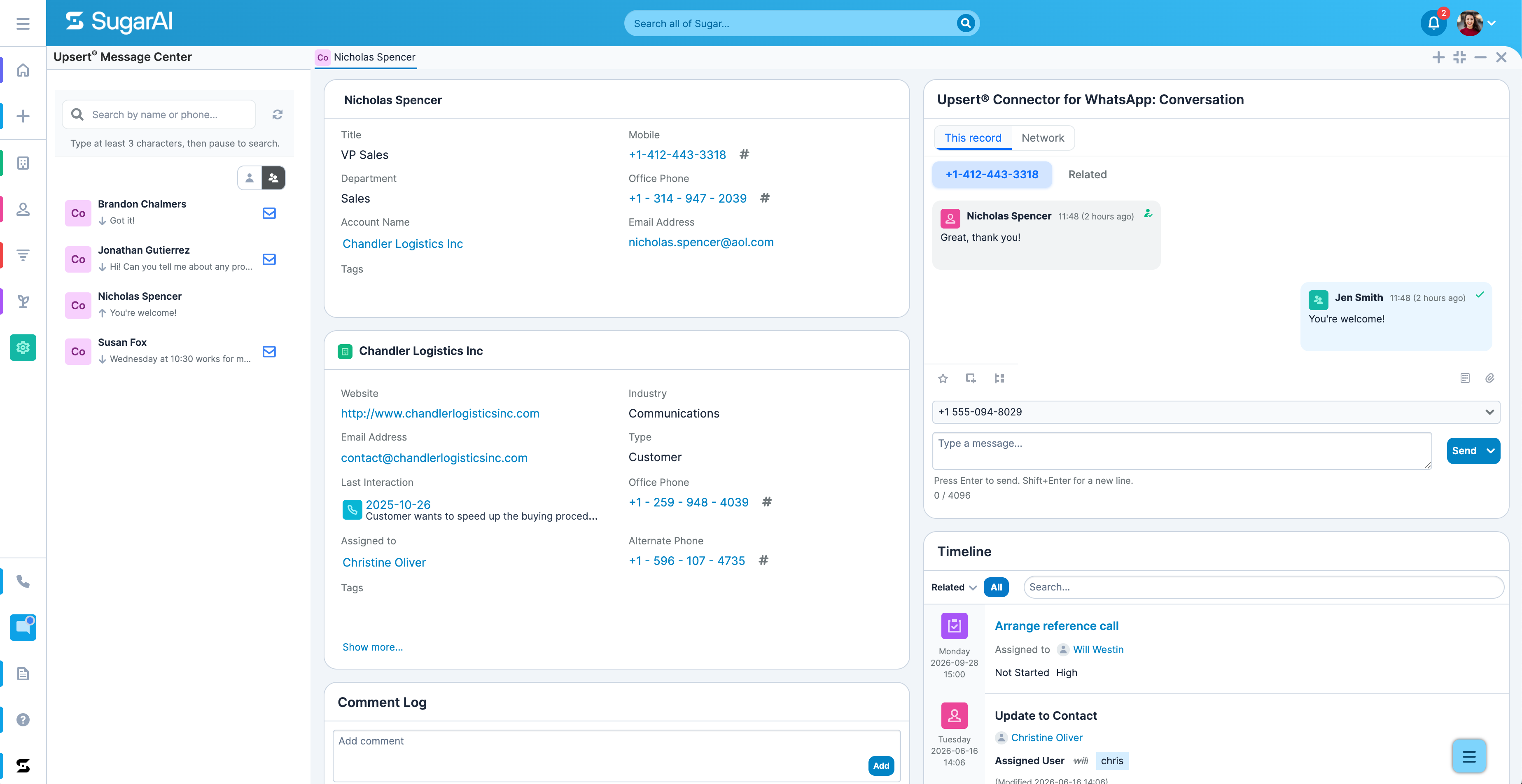The image size is (1522, 784).
Task: Click the hash icon beside Mobile number
Action: [745, 154]
